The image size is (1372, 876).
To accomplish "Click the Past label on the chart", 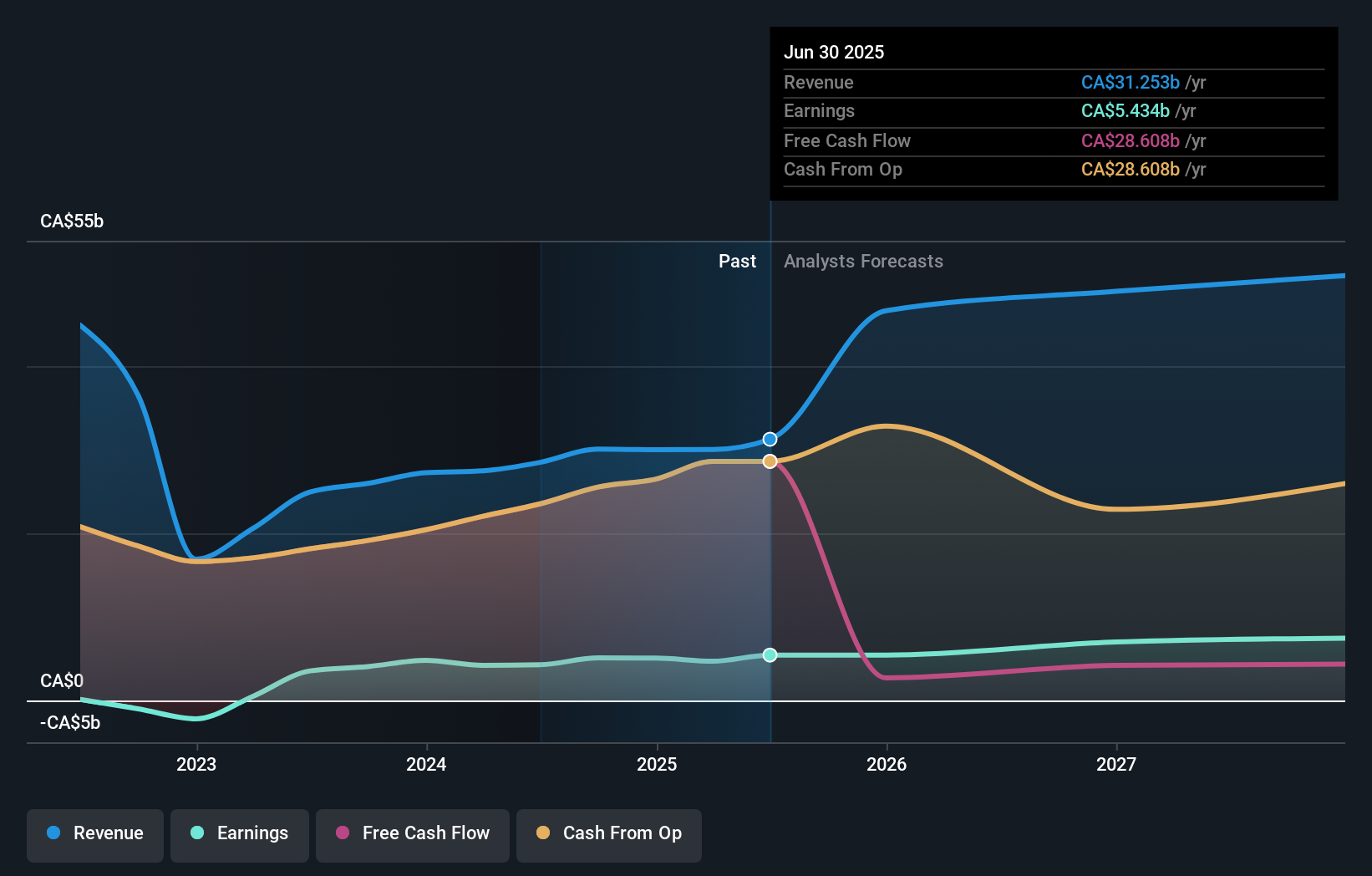I will pyautogui.click(x=737, y=261).
